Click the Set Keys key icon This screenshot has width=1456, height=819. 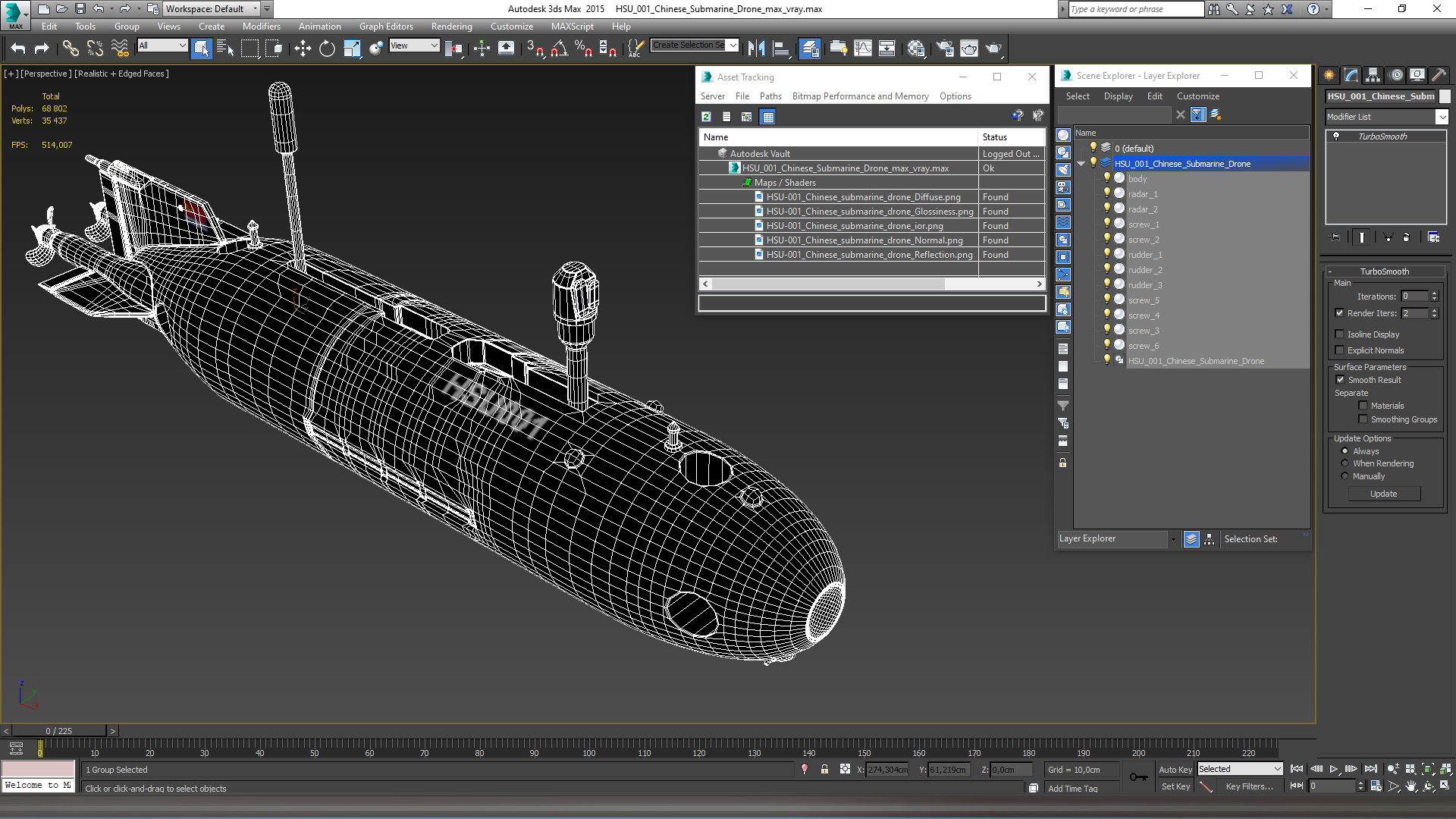coord(1138,777)
